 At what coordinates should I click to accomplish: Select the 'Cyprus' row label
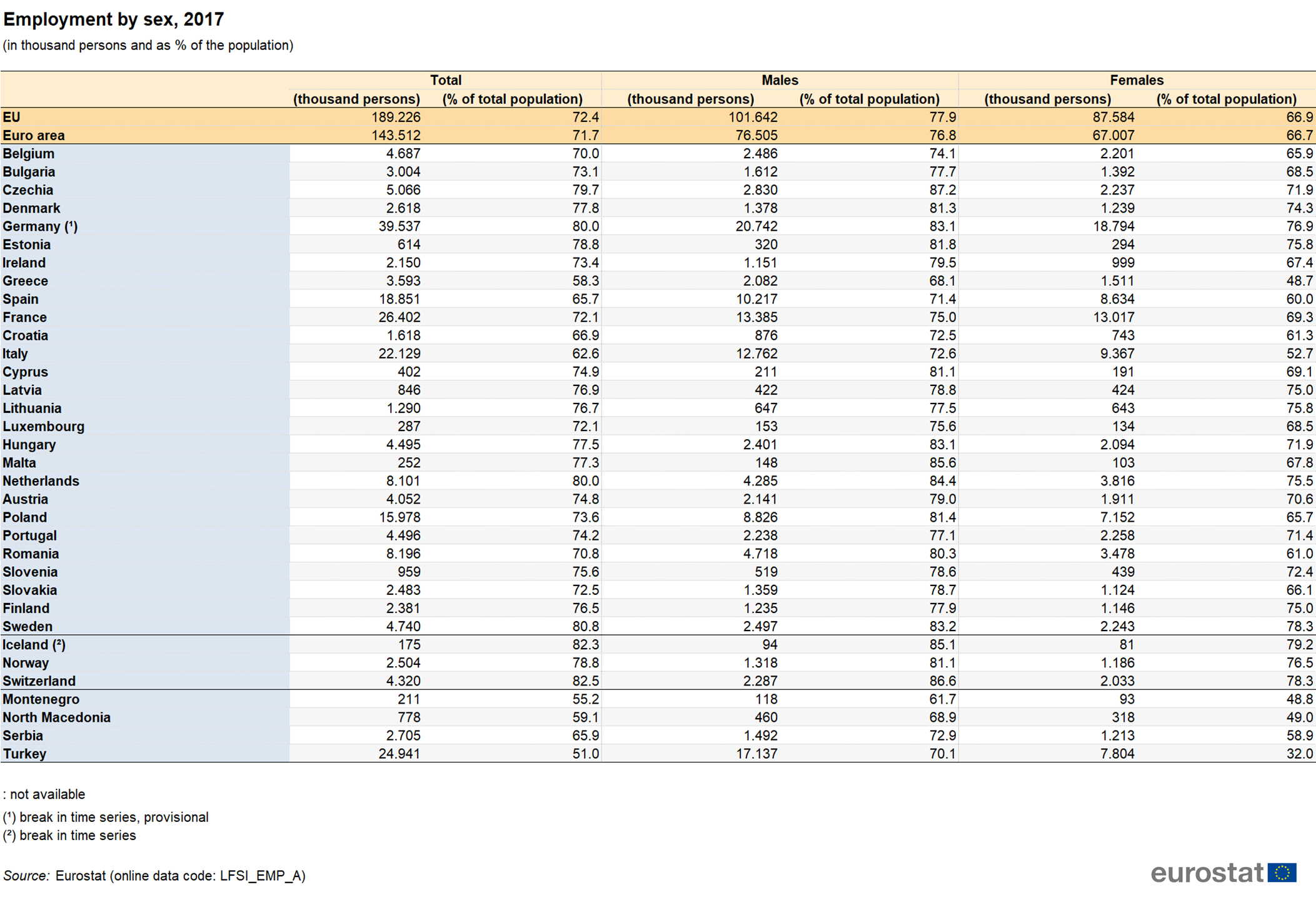(26, 372)
